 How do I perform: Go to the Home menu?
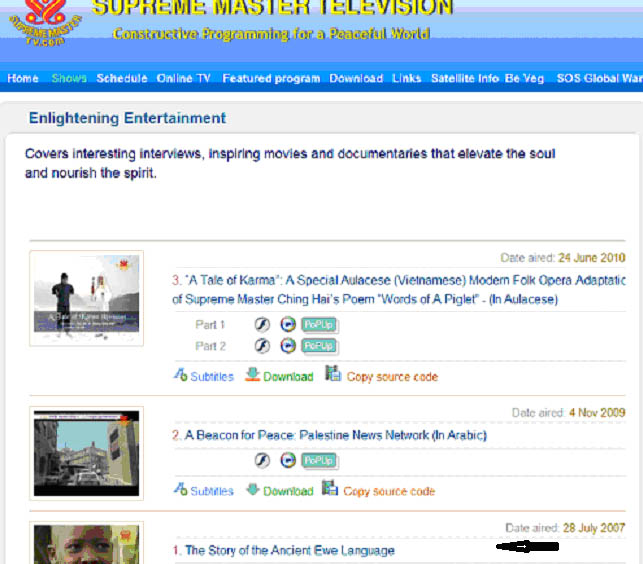(23, 78)
